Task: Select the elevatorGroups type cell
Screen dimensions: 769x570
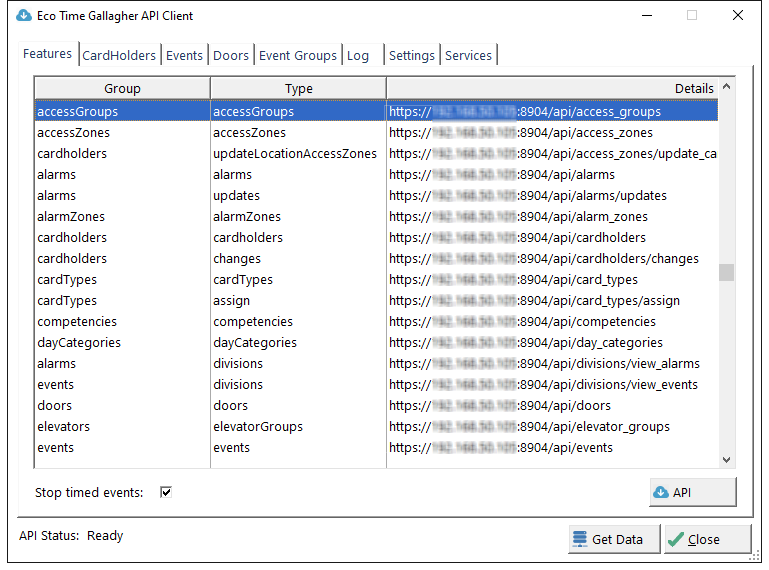Action: point(299,427)
